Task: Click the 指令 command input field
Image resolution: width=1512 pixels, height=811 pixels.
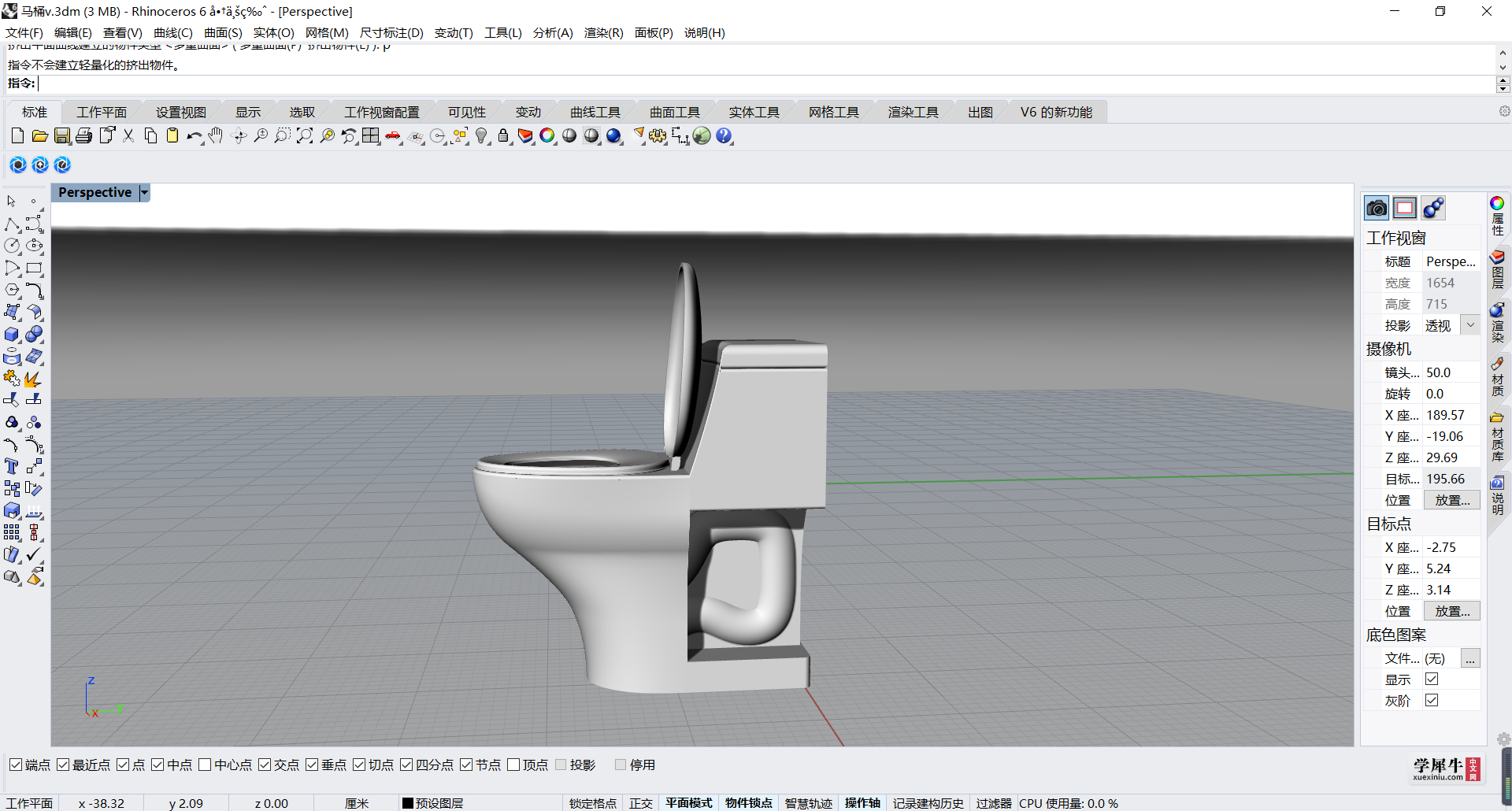Action: pyautogui.click(x=764, y=83)
